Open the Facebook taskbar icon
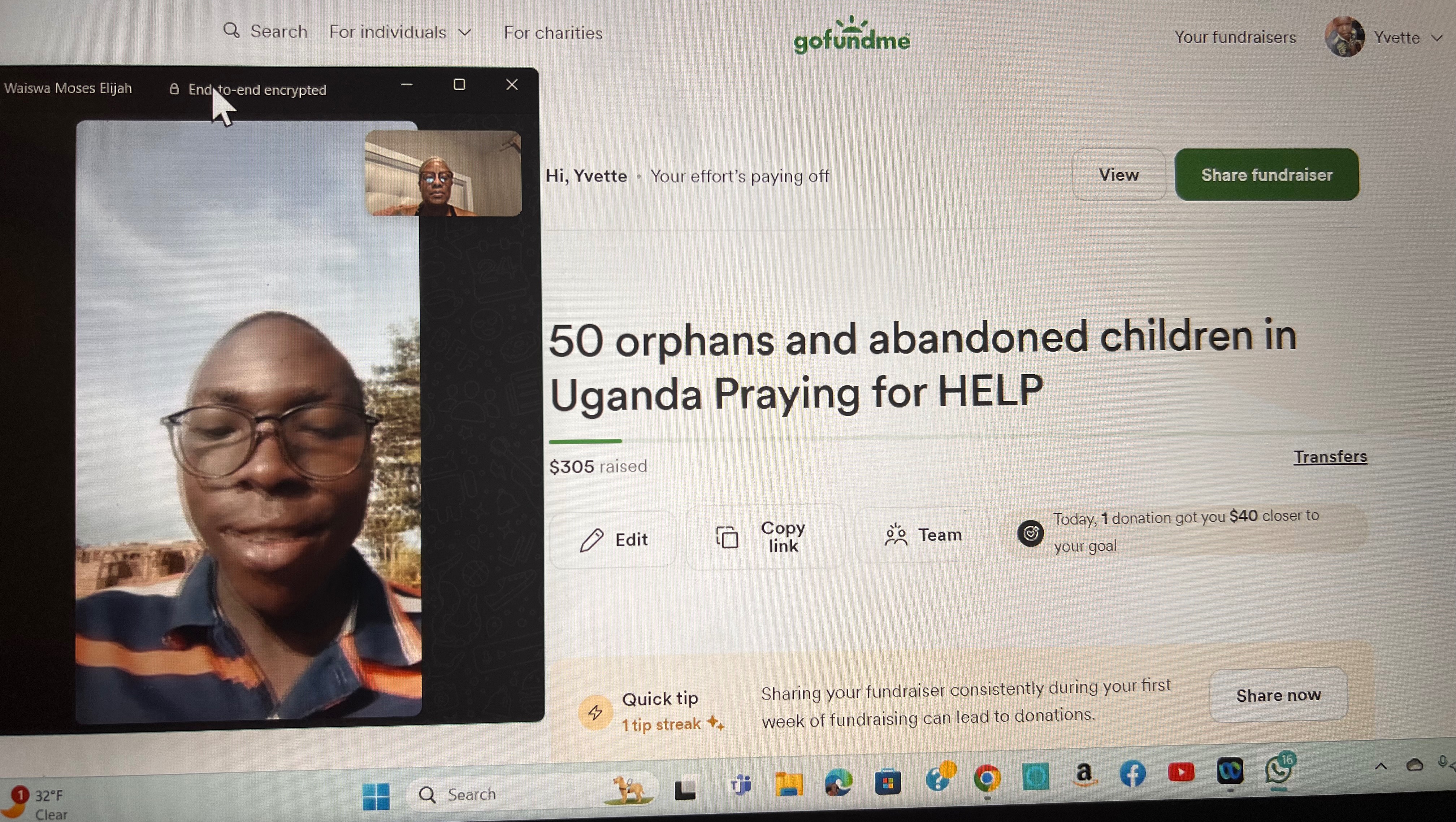This screenshot has width=1456, height=822. [x=1133, y=773]
